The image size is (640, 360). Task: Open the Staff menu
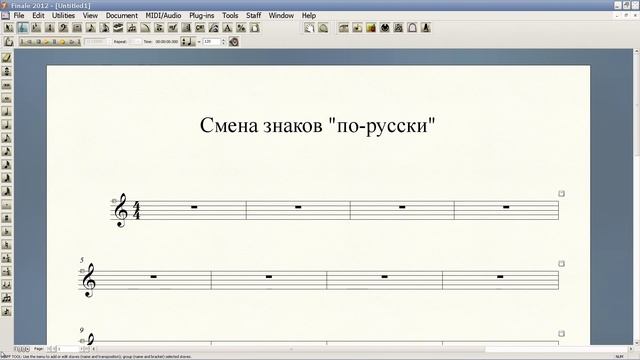point(253,16)
